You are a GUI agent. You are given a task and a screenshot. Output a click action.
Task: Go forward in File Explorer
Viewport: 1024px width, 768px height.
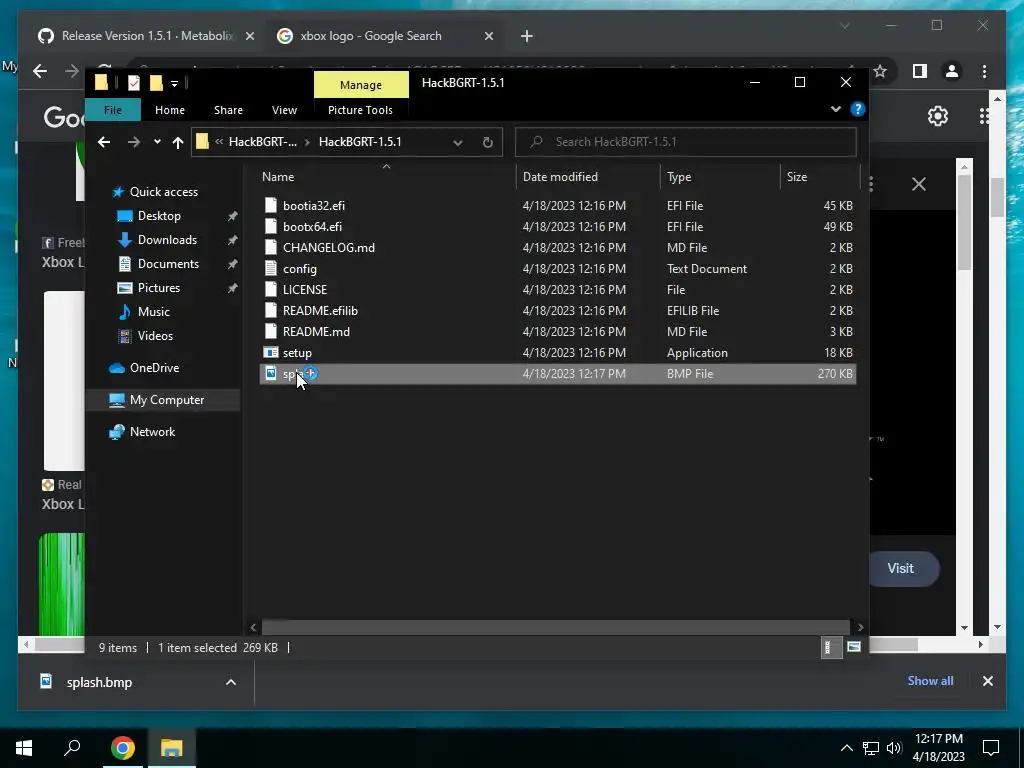(x=133, y=142)
